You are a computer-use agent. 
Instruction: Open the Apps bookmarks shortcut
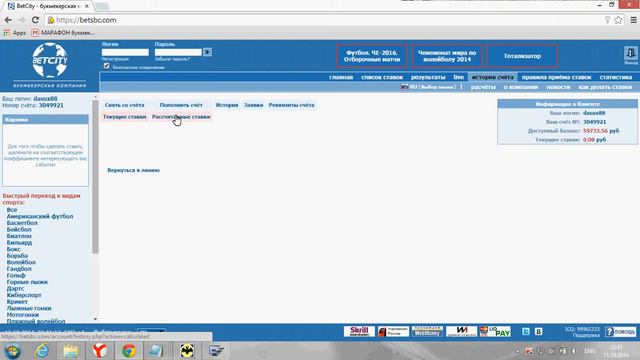(15, 33)
